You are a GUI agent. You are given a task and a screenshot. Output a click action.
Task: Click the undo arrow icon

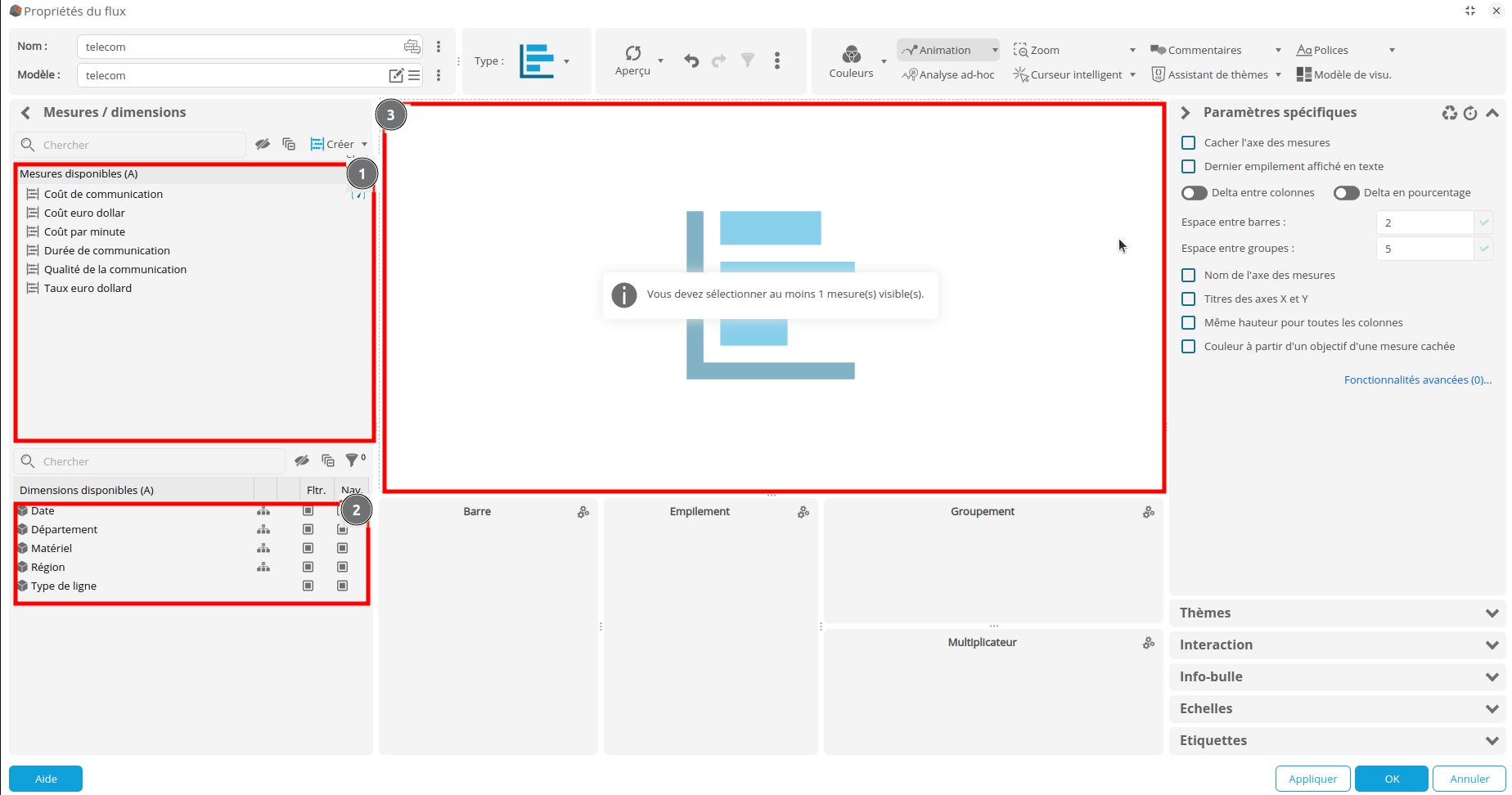[691, 61]
